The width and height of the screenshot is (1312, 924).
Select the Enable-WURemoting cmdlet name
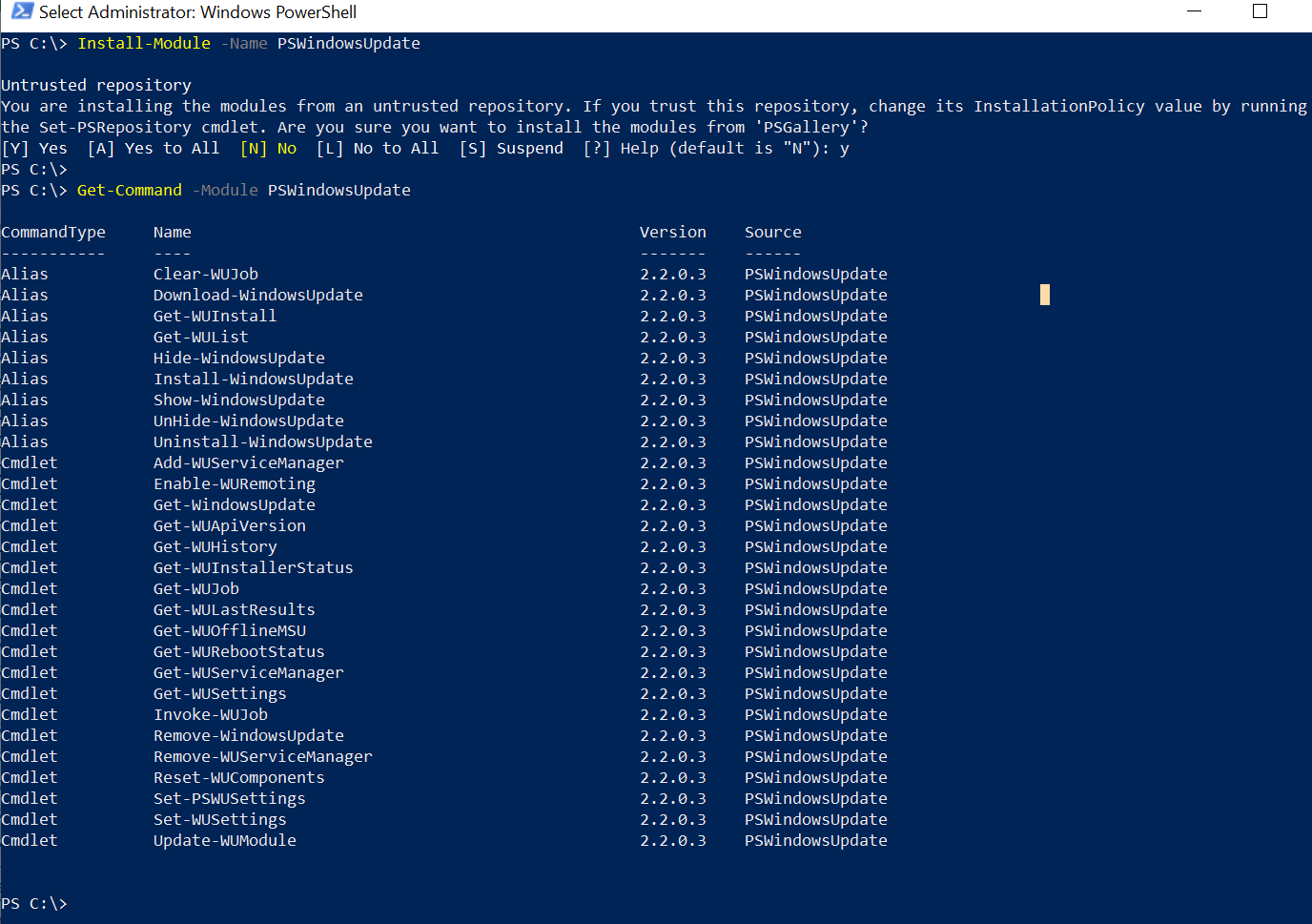[234, 483]
